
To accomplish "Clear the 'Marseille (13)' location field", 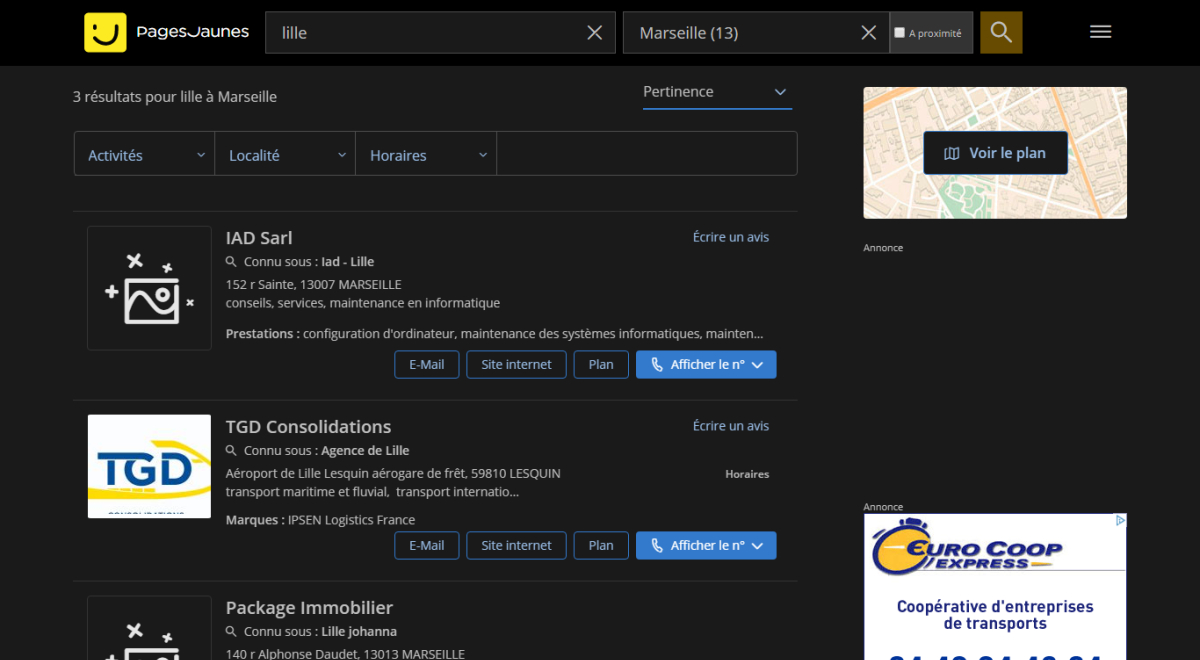I will [869, 33].
